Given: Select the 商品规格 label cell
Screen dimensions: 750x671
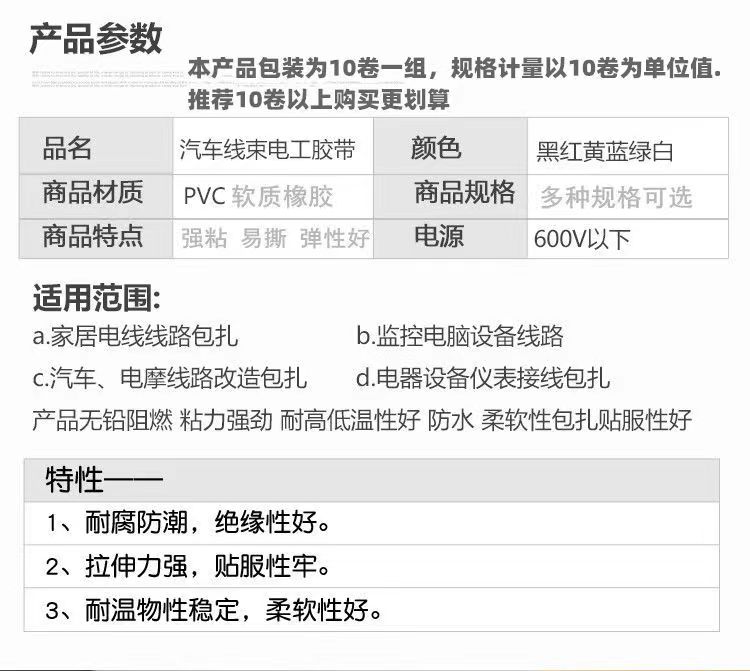Looking at the screenshot, I should [450, 197].
